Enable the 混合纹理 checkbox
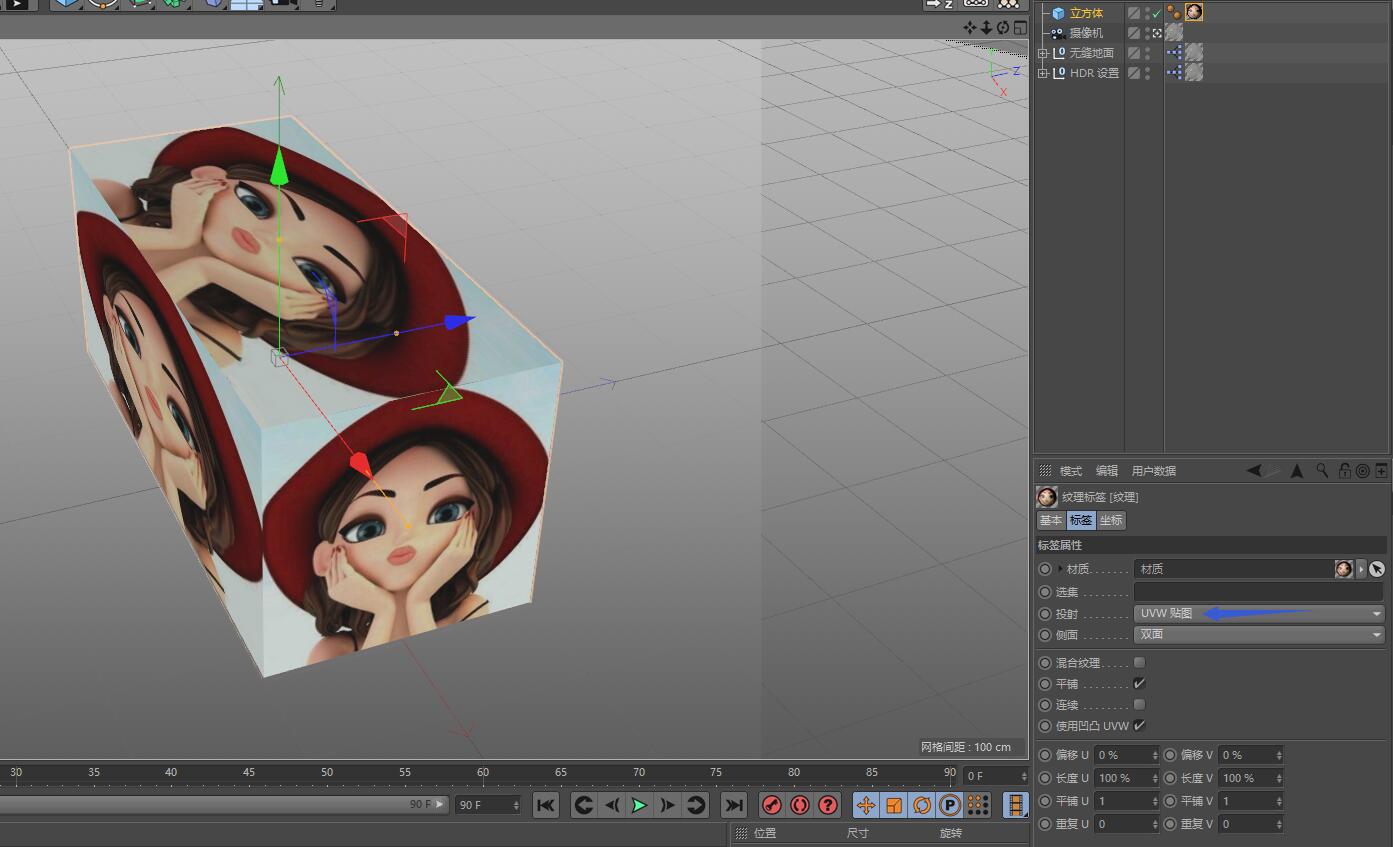1393x847 pixels. pyautogui.click(x=1139, y=662)
